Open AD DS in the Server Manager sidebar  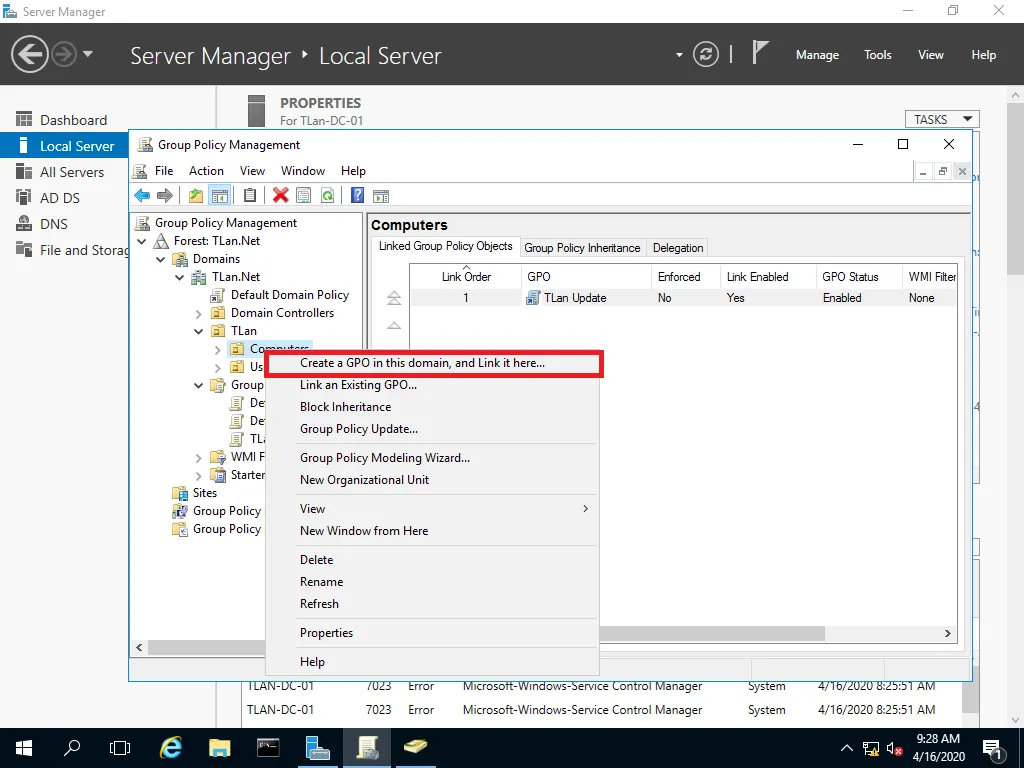click(59, 198)
